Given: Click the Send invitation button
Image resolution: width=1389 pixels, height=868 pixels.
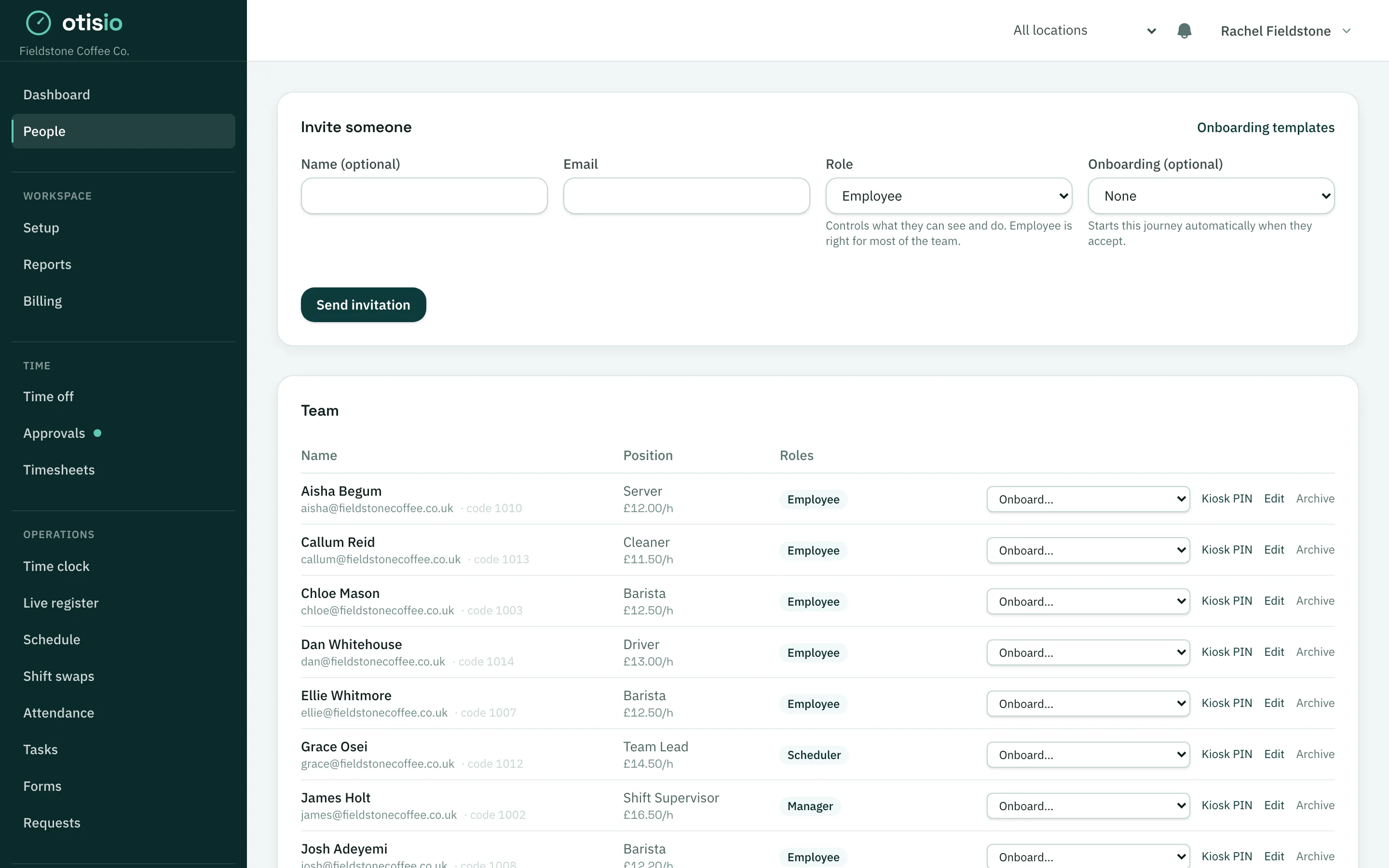Looking at the screenshot, I should pos(363,305).
